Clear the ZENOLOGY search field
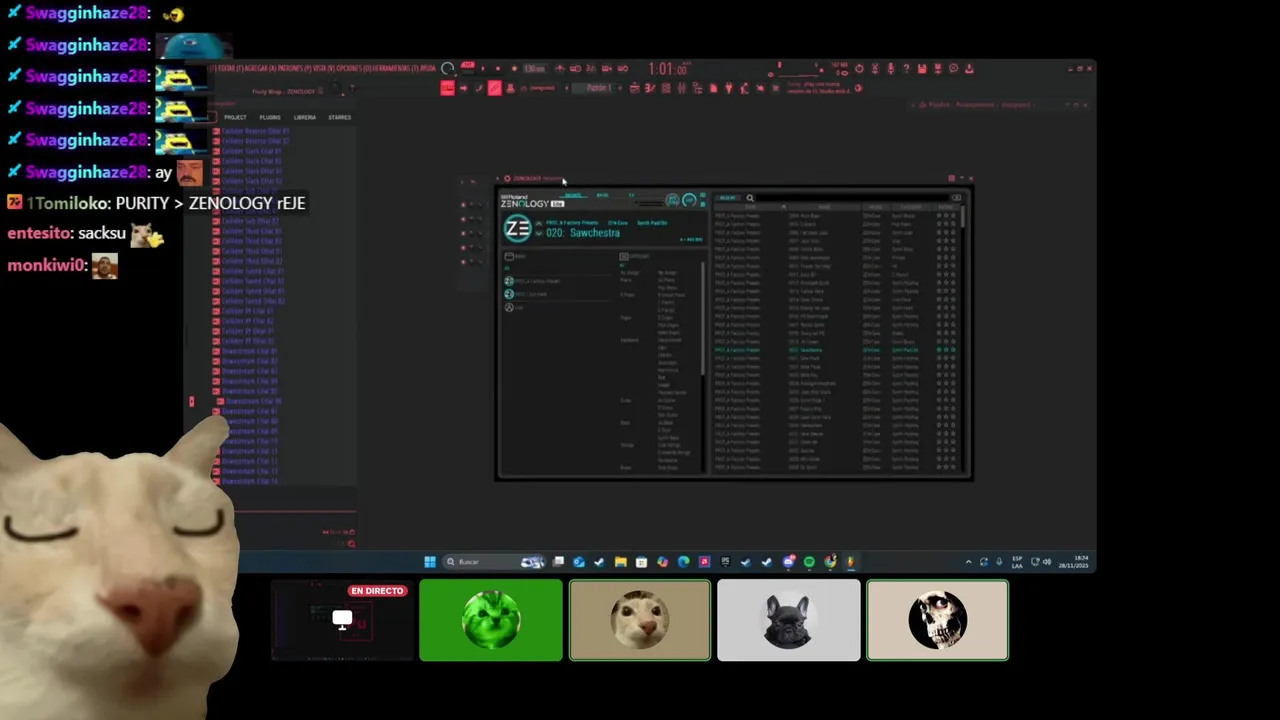Image resolution: width=1280 pixels, height=720 pixels. [x=956, y=198]
